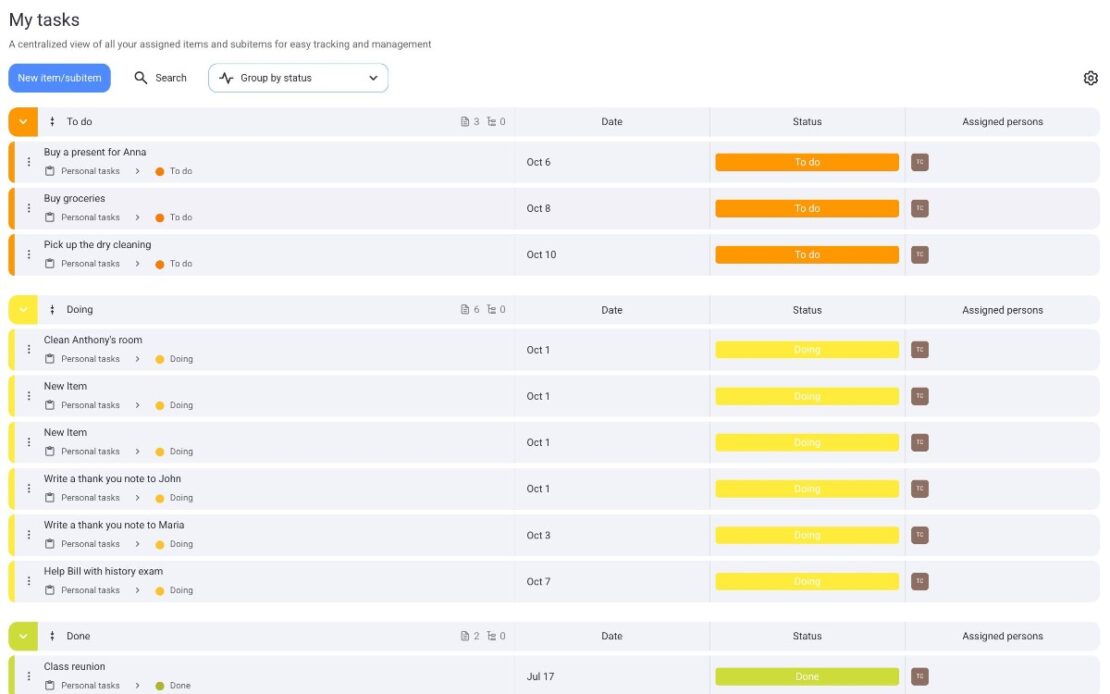Open Personal tasks link under Pick up the dry cleaning
Screen dimensions: 1110x694
(x=90, y=264)
